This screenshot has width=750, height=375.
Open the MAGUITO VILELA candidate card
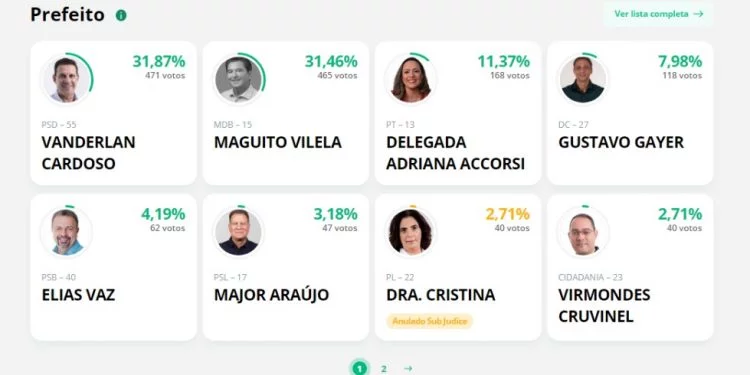pyautogui.click(x=286, y=113)
